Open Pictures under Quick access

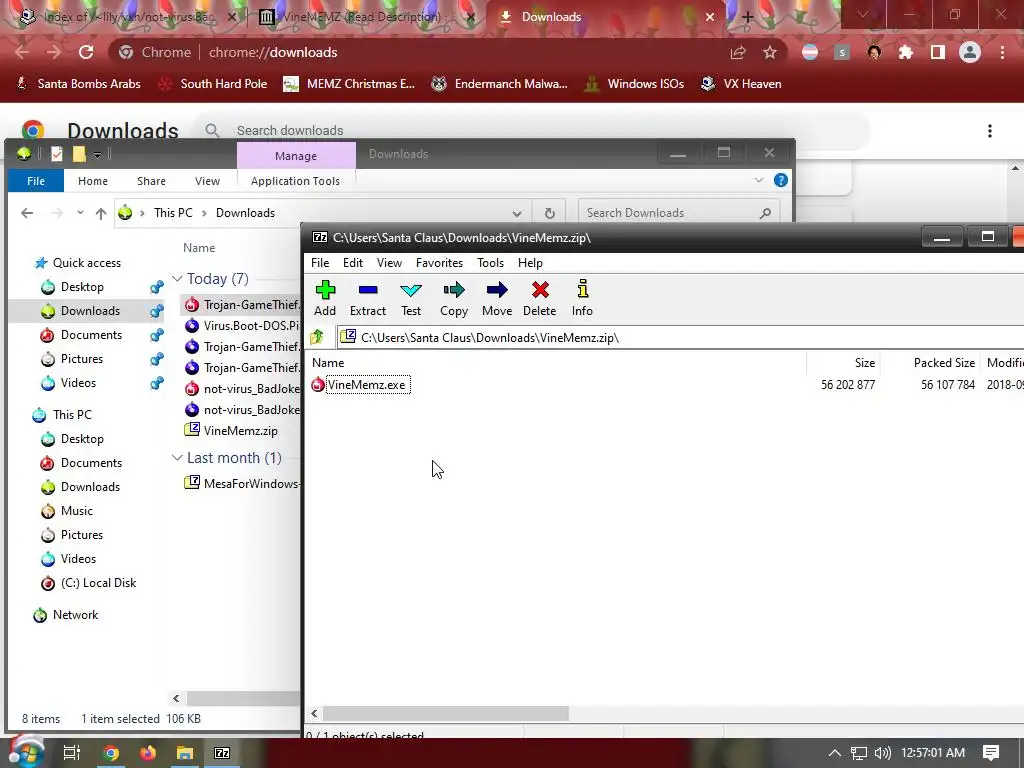tap(81, 359)
